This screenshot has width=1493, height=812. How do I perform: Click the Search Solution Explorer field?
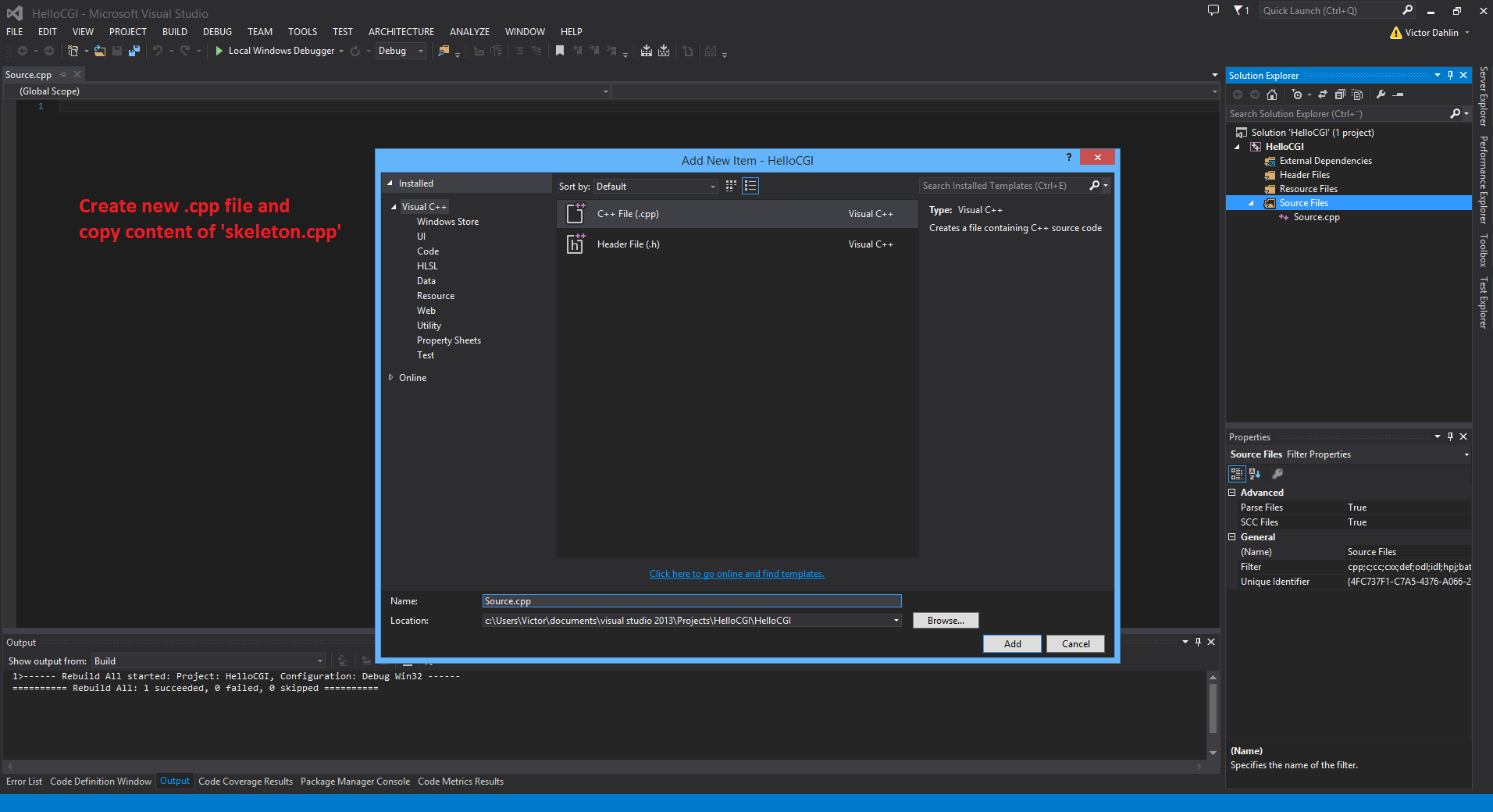1338,114
